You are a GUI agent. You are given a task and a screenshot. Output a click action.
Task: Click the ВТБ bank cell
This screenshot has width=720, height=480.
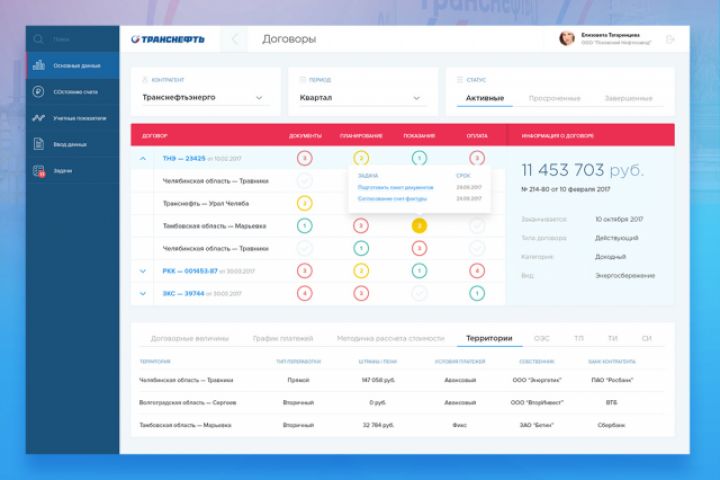611,402
